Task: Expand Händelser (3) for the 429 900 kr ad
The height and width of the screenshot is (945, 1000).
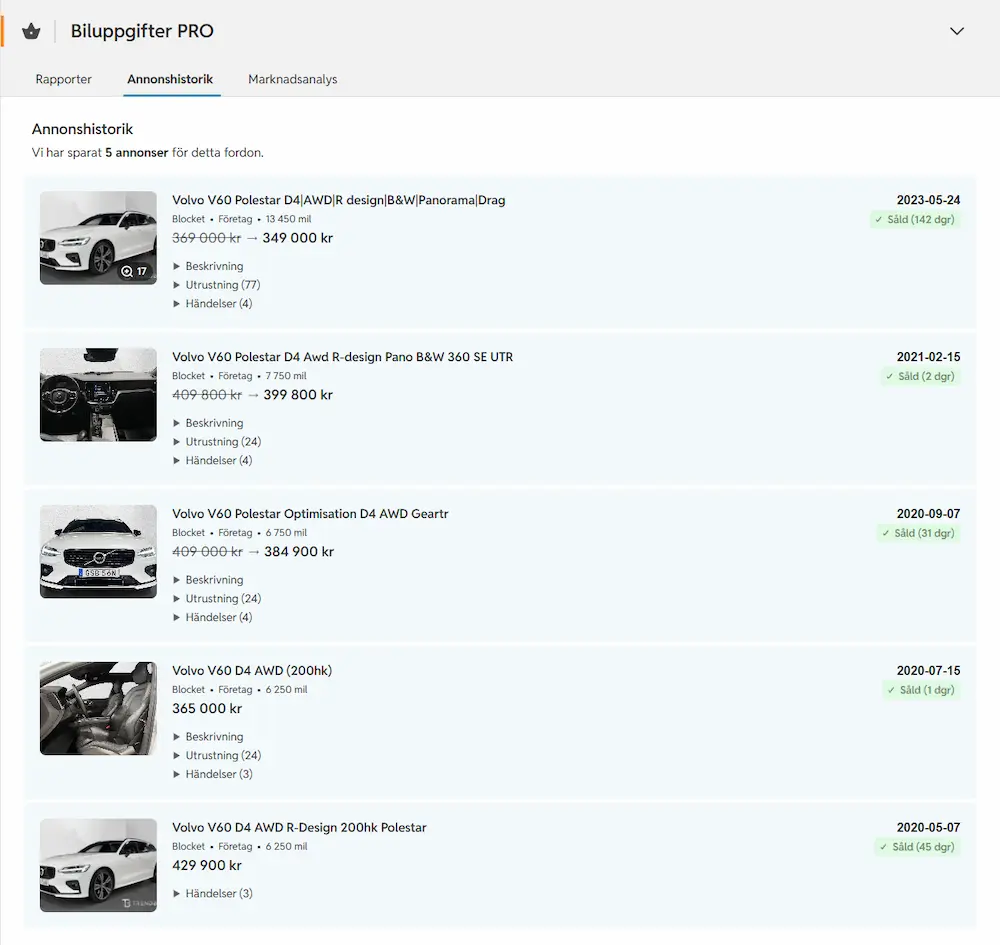Action: (x=213, y=893)
